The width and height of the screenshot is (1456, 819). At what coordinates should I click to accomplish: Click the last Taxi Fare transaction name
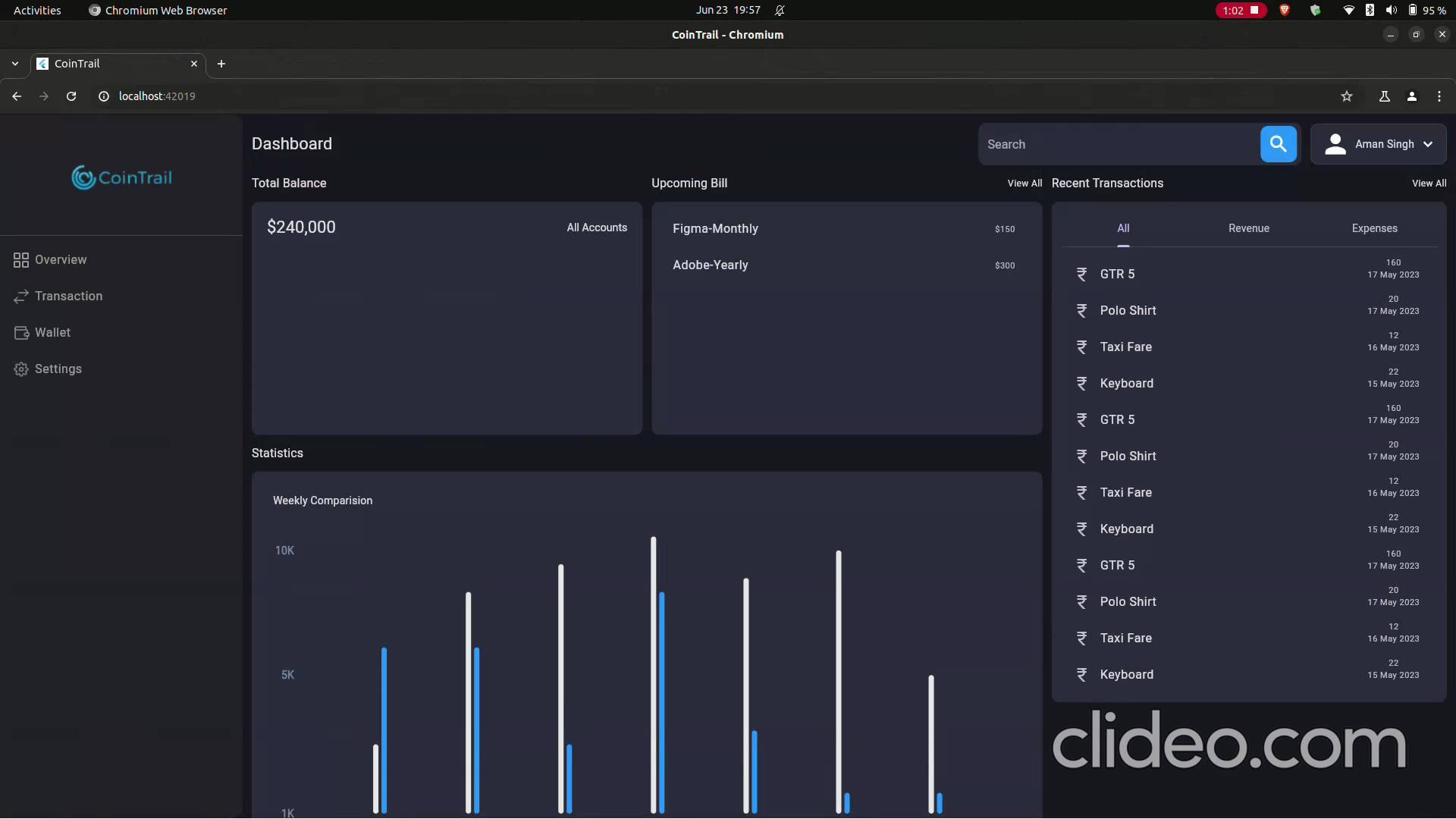coord(1125,638)
